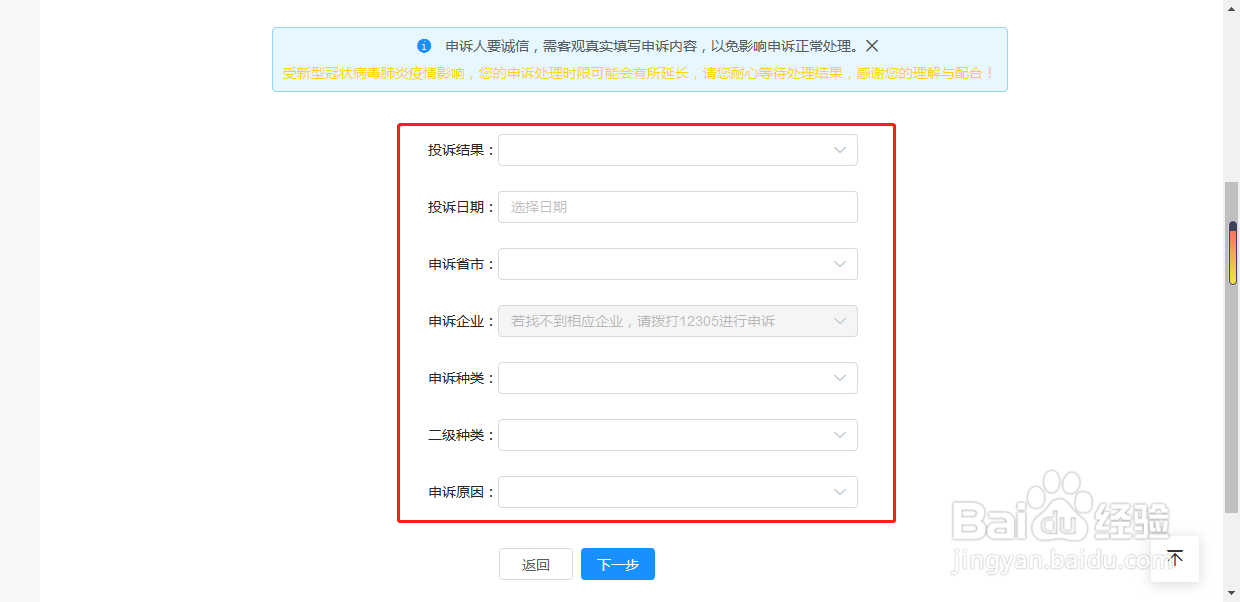
Task: Open the 二级种类 dropdown
Action: pyautogui.click(x=678, y=435)
